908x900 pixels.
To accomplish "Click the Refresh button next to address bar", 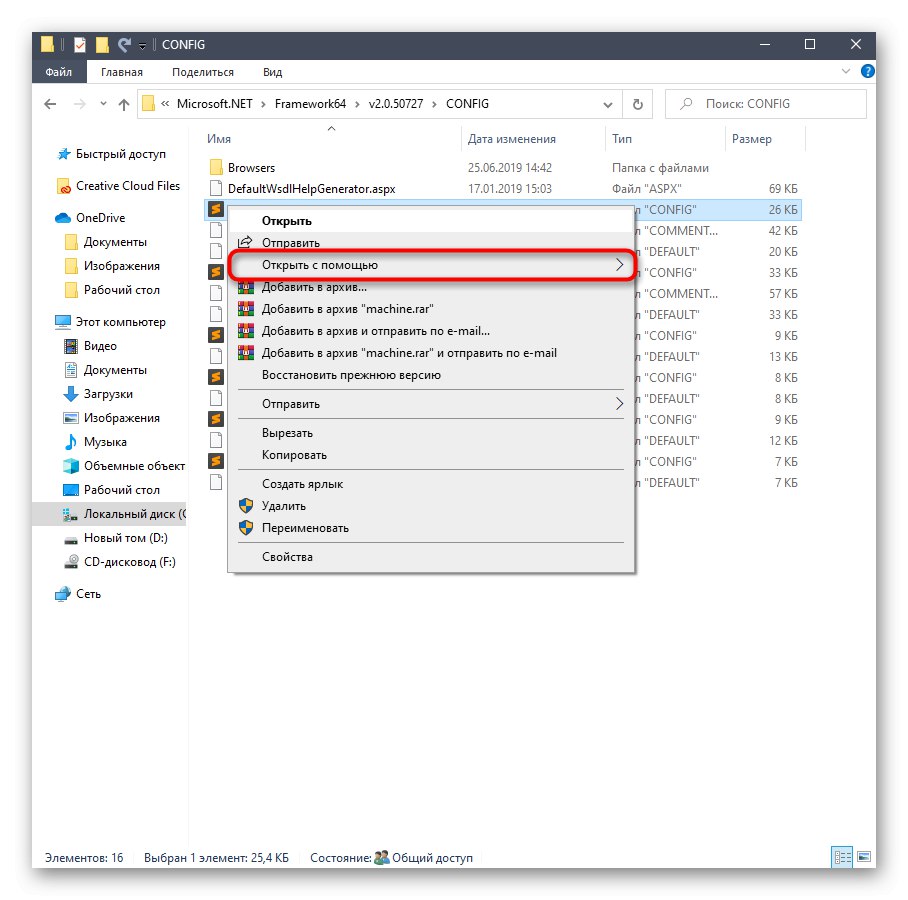I will [x=638, y=104].
